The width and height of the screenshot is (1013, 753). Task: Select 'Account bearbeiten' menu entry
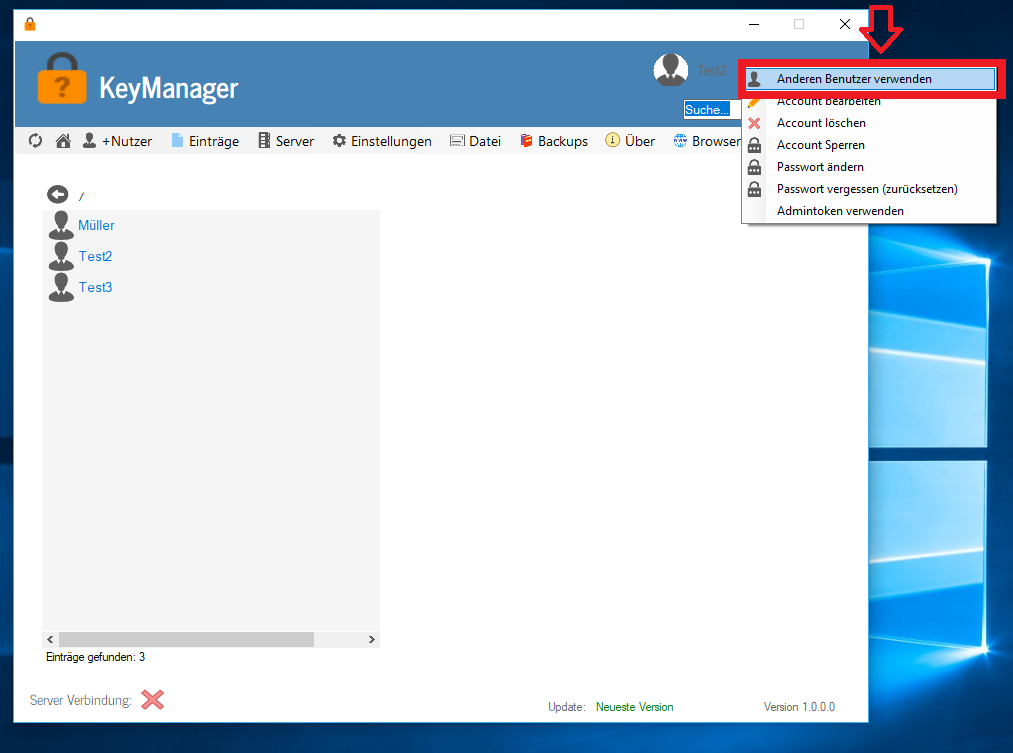coord(870,101)
